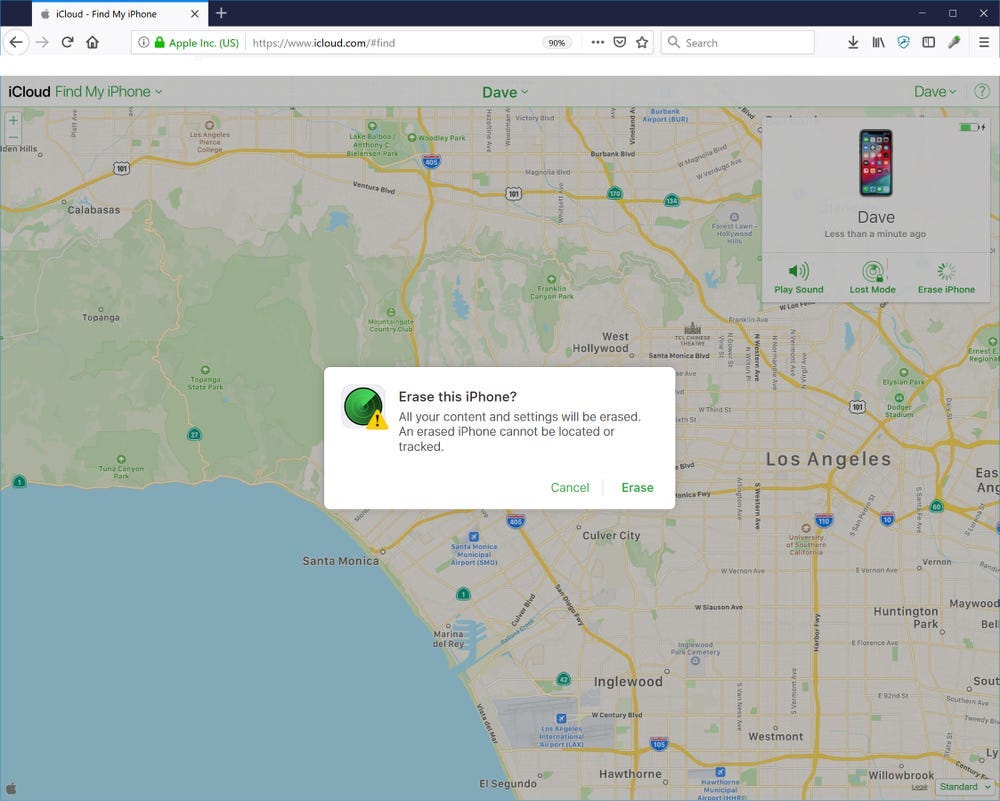
Task: Activate Lost Mode for Dave's iPhone
Action: click(872, 278)
